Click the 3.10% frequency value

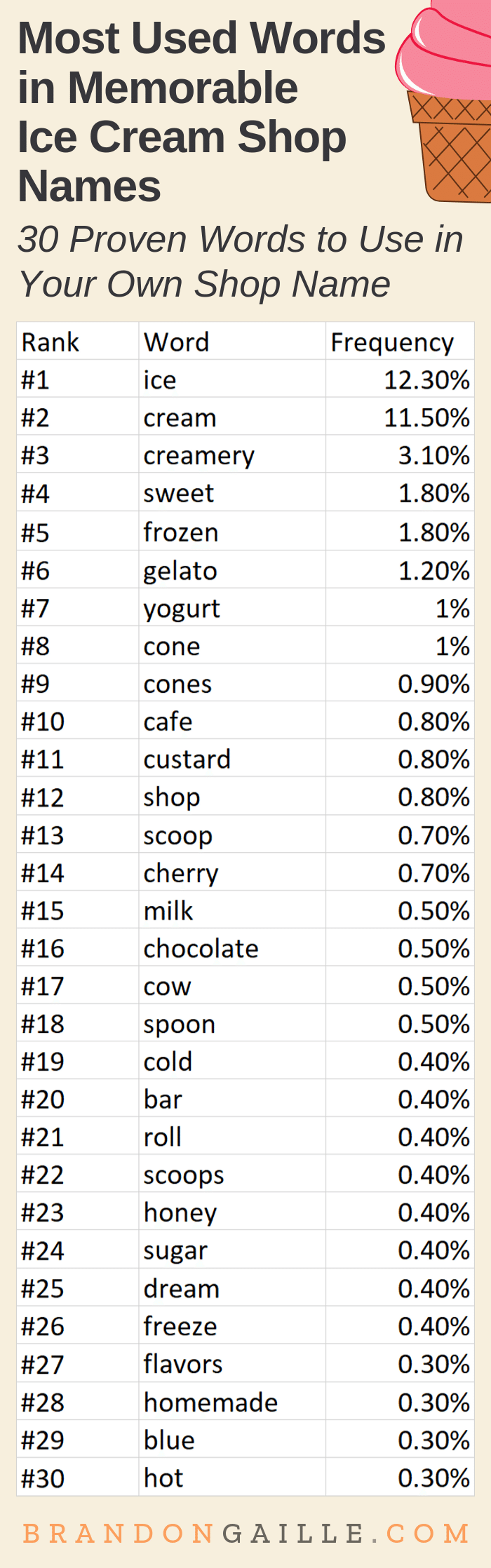[x=433, y=456]
